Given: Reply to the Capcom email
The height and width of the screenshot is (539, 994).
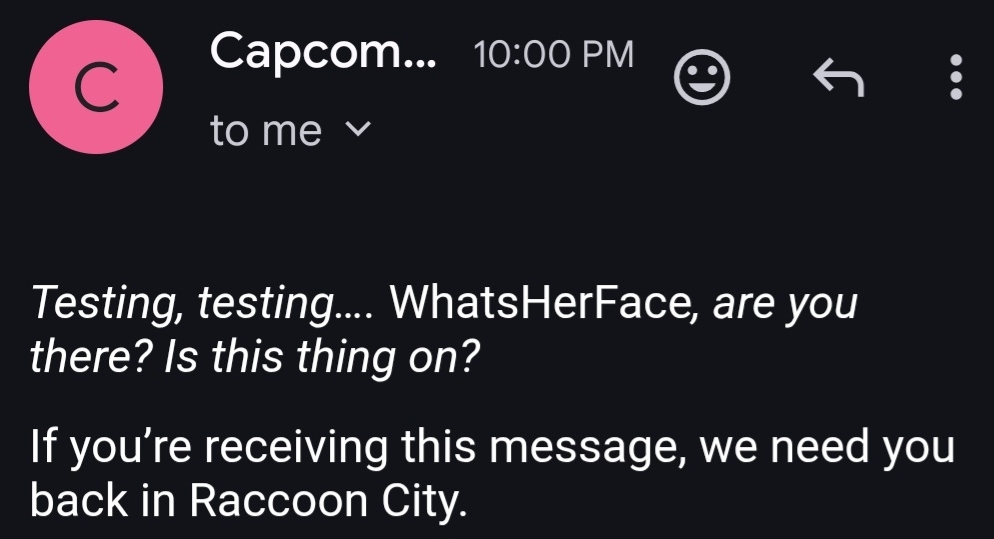Looking at the screenshot, I should click(x=836, y=78).
